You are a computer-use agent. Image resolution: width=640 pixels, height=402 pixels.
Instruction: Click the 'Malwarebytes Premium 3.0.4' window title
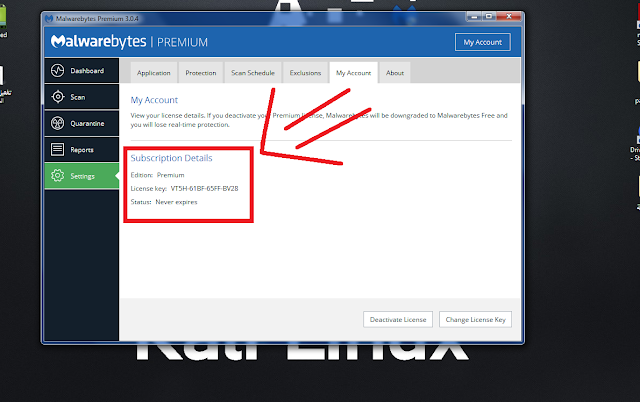97,19
